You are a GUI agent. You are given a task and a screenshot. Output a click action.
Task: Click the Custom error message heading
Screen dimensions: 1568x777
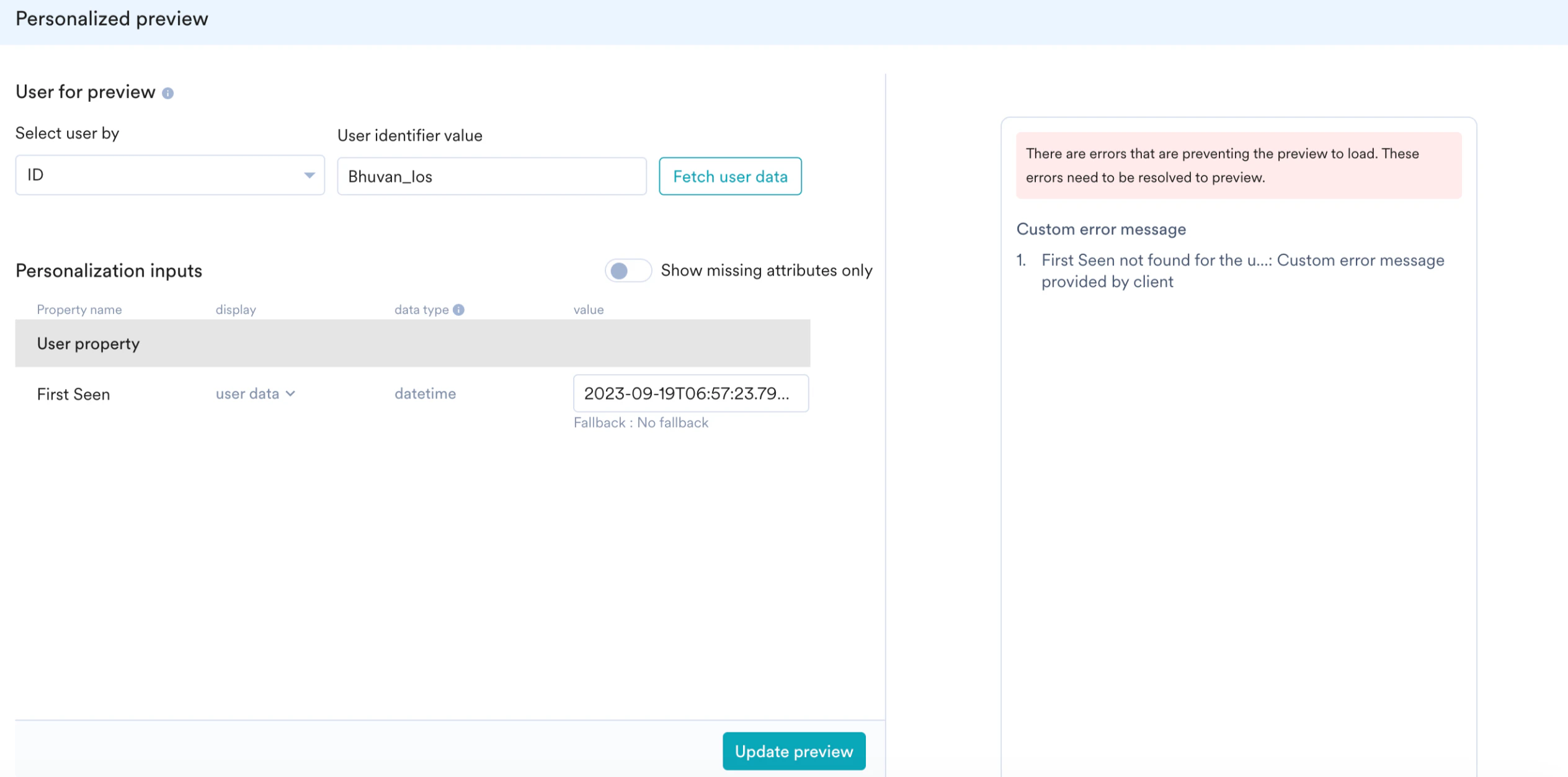click(1100, 230)
